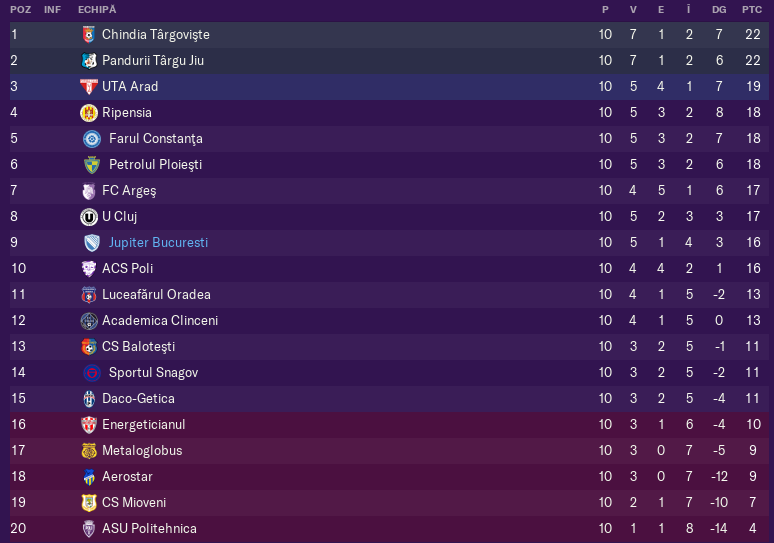Select the Petrolul Ploiești crest
This screenshot has width=774, height=543.
coord(92,165)
